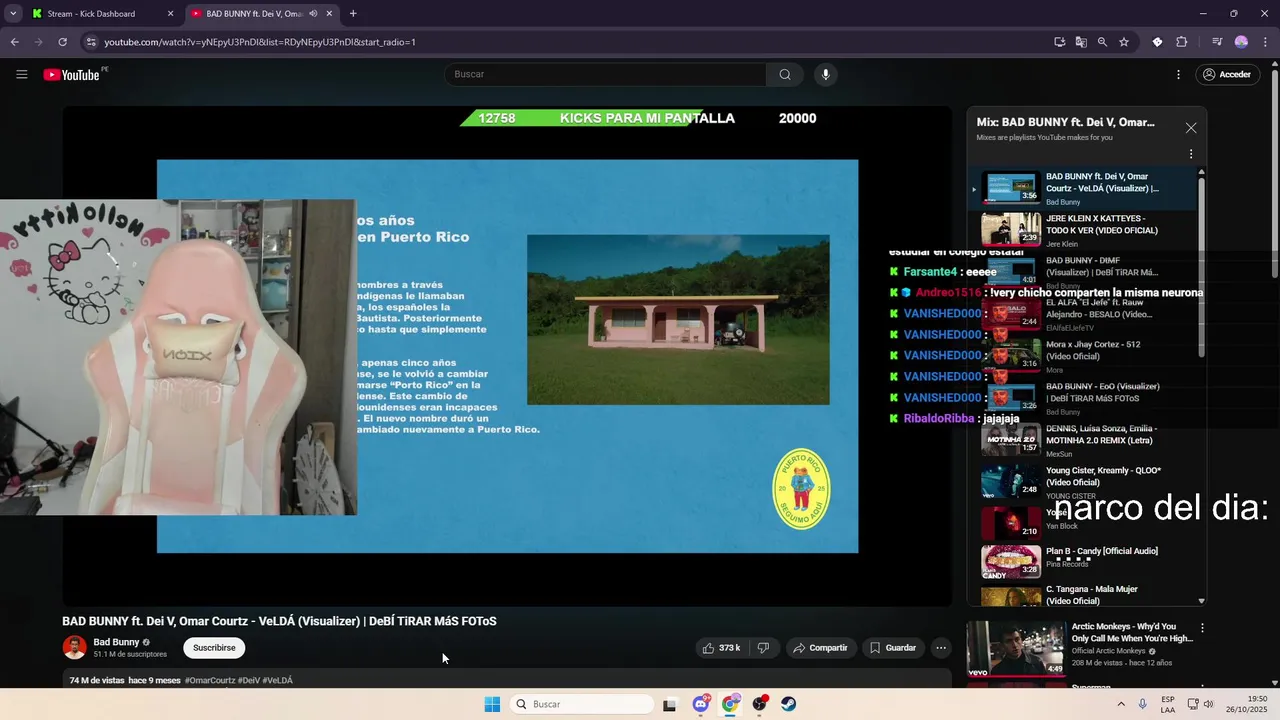This screenshot has height=720, width=1280.
Task: Close the Kick Dashboard tab
Action: pyautogui.click(x=170, y=14)
